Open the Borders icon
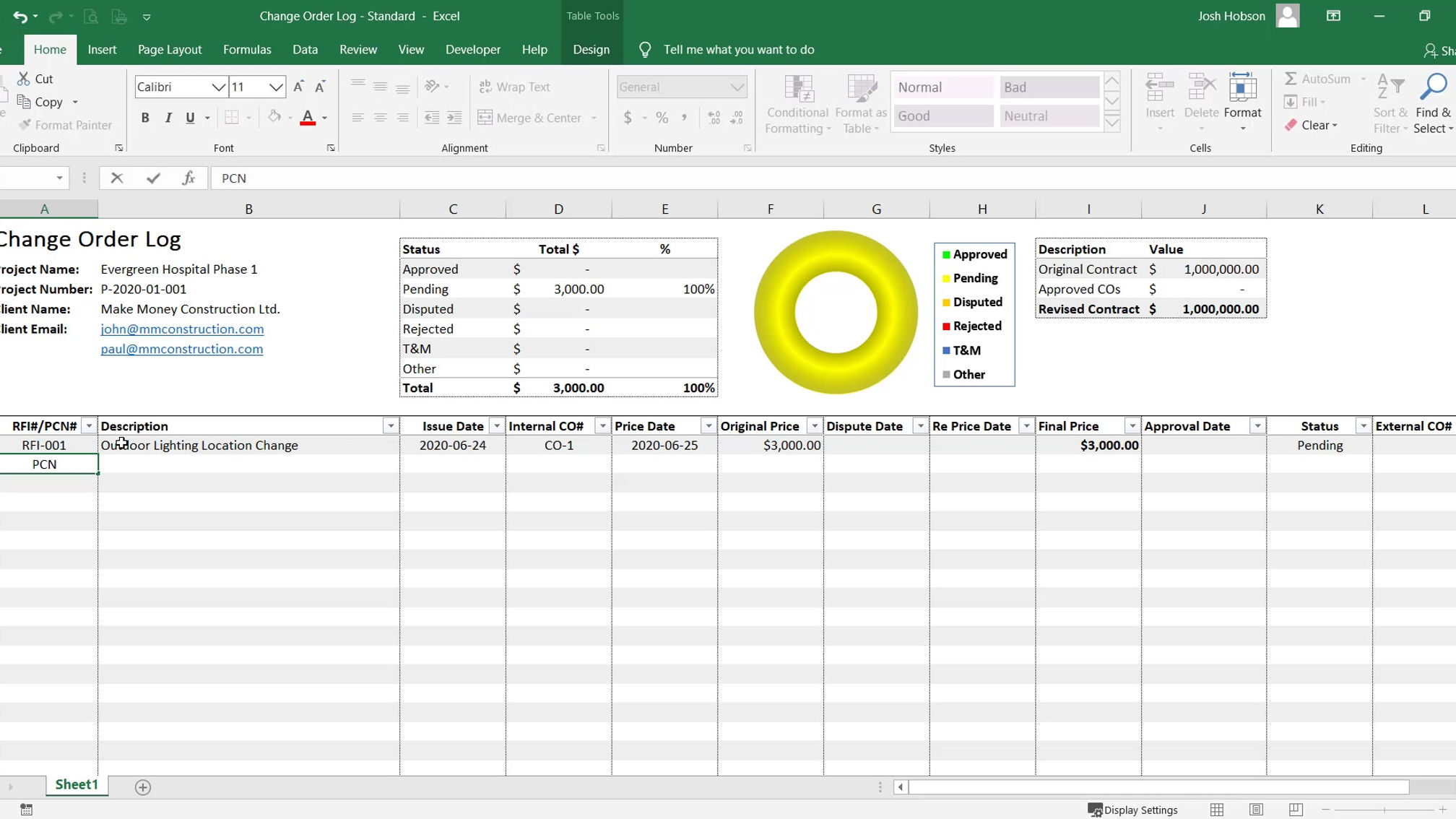1456x819 pixels. (232, 118)
